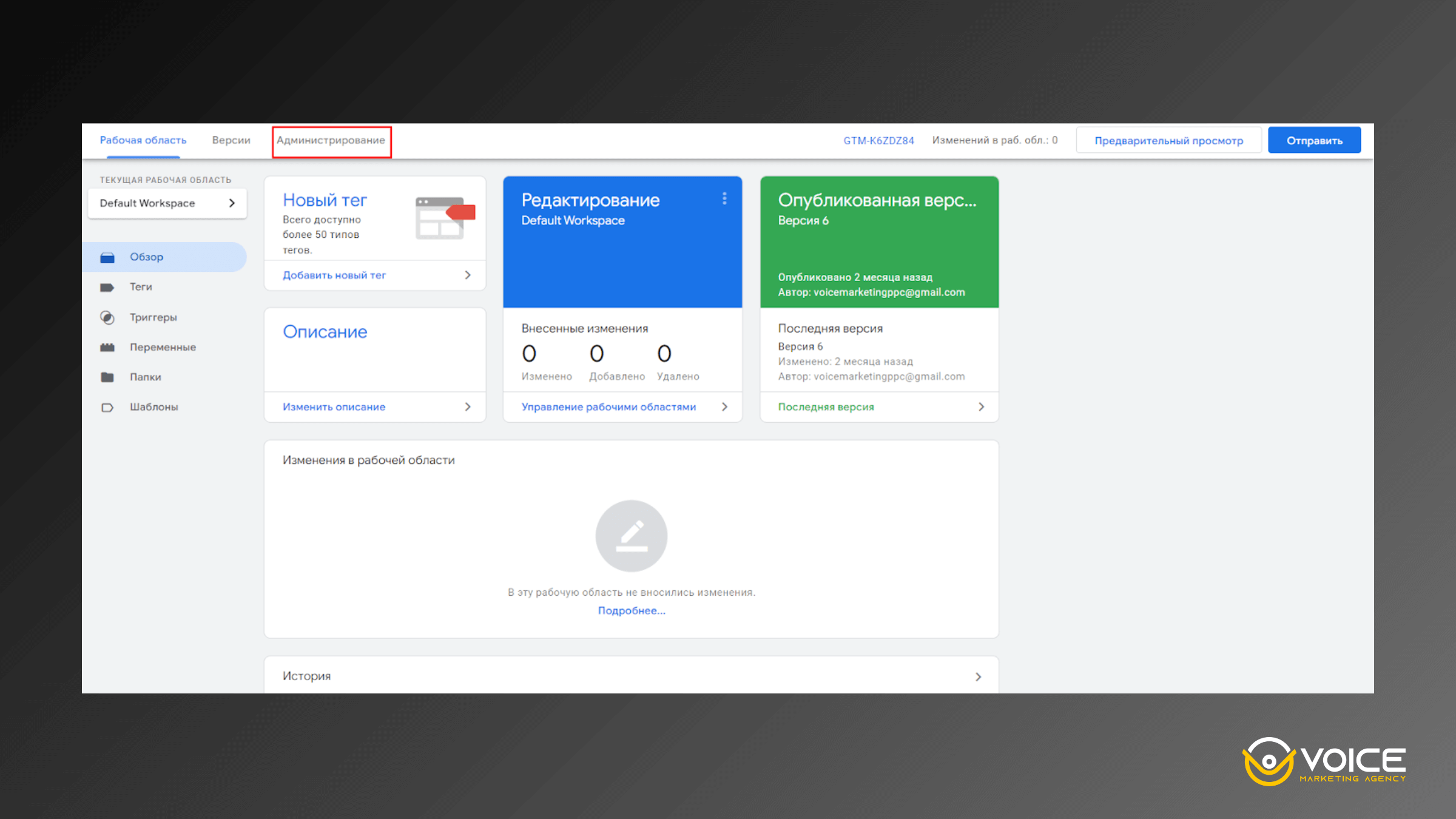Open Предварительный просмотр mode

click(1168, 140)
